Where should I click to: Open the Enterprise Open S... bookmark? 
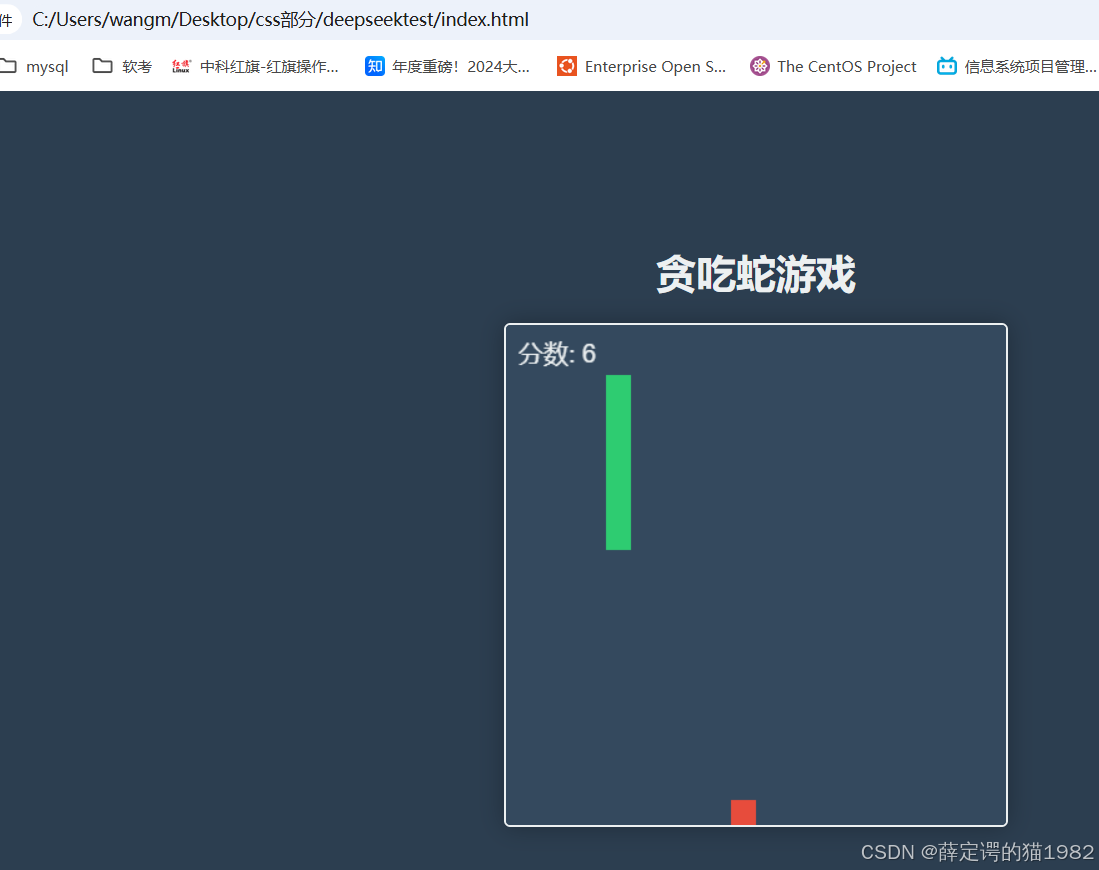click(x=641, y=67)
